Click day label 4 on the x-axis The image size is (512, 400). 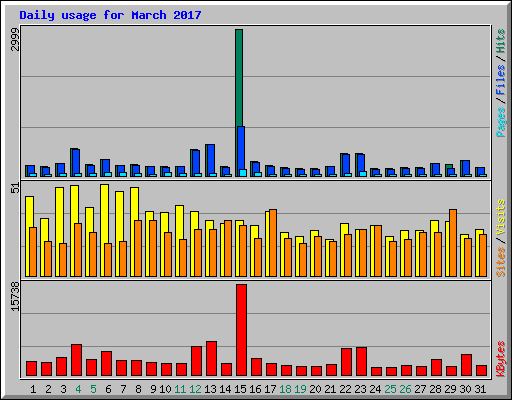click(78, 389)
